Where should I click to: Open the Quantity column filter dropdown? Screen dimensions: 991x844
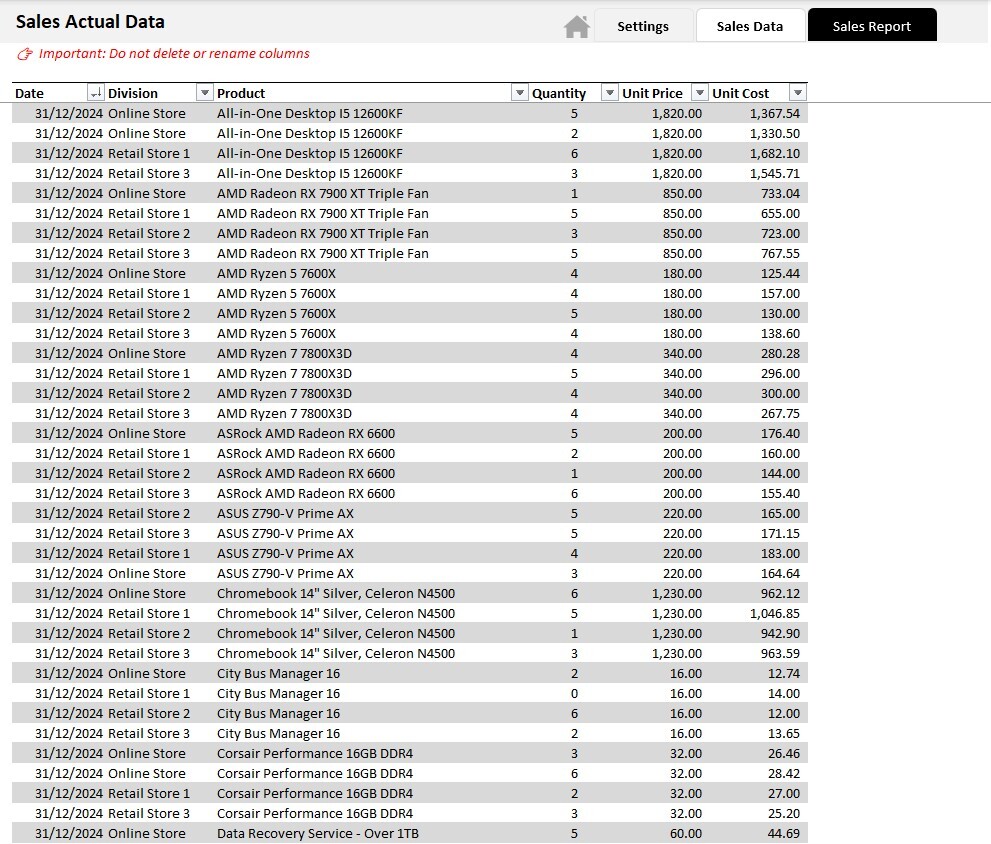point(610,93)
